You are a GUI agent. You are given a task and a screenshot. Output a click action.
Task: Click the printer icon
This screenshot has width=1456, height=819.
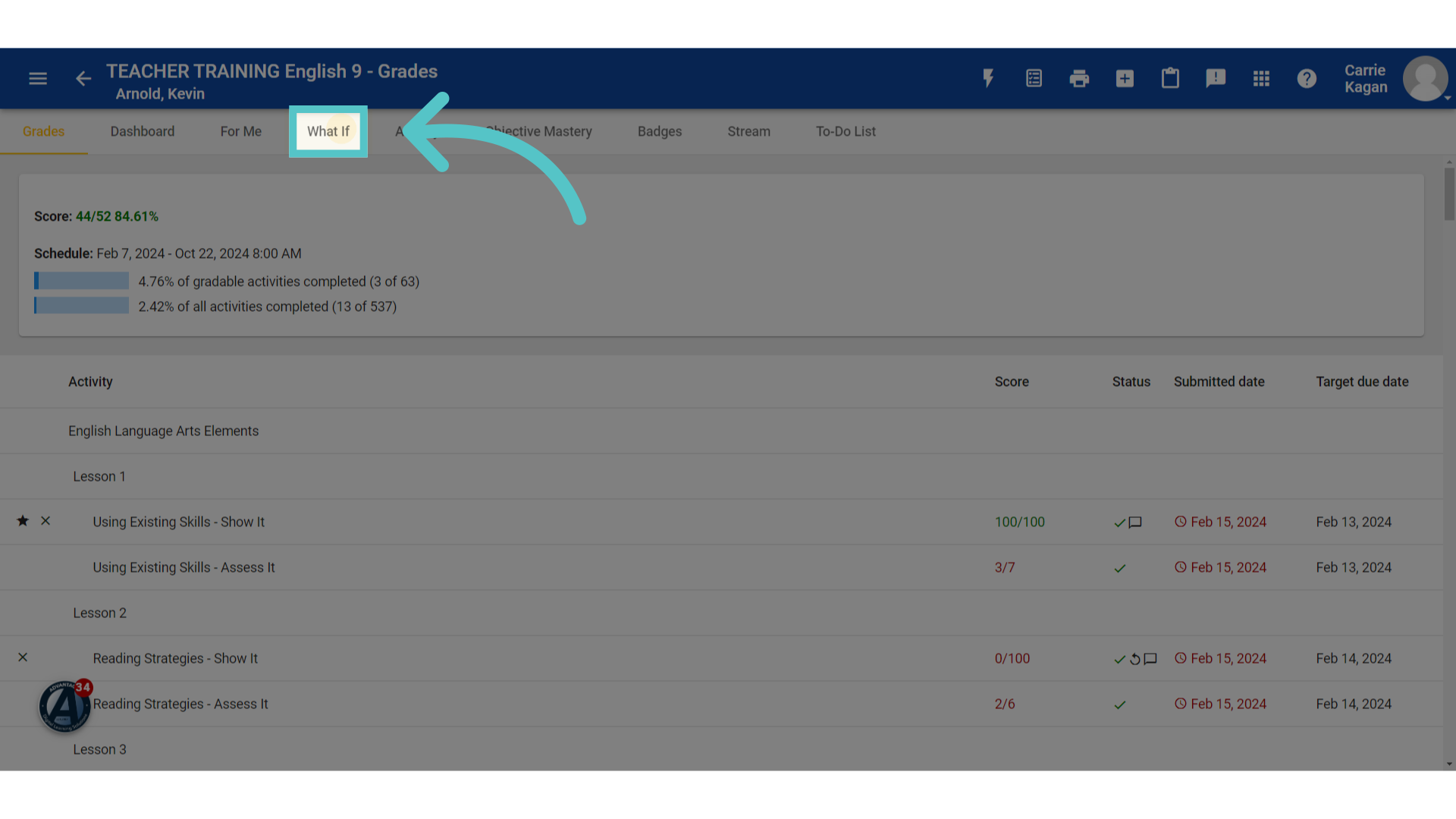1079,78
